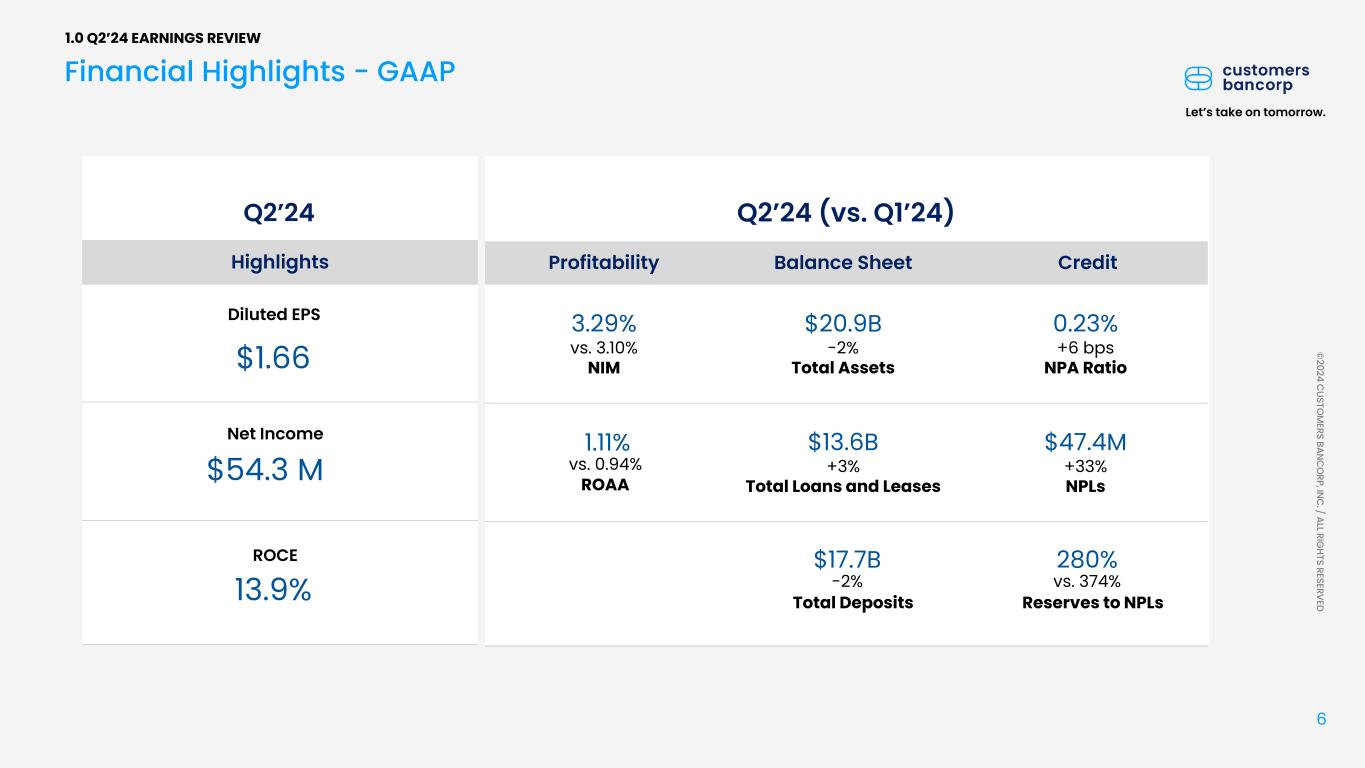
Task: Click the Let's take on tomorrow tagline
Action: [1256, 112]
